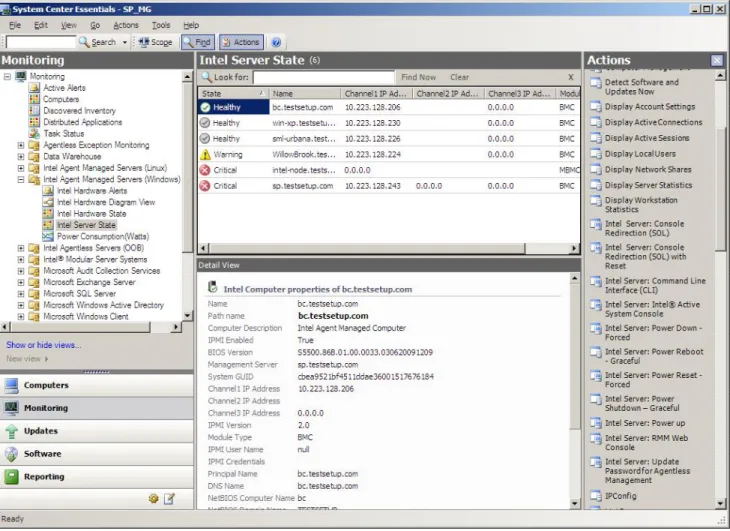
Task: Click the Reporting workspace icon
Action: click(x=11, y=477)
